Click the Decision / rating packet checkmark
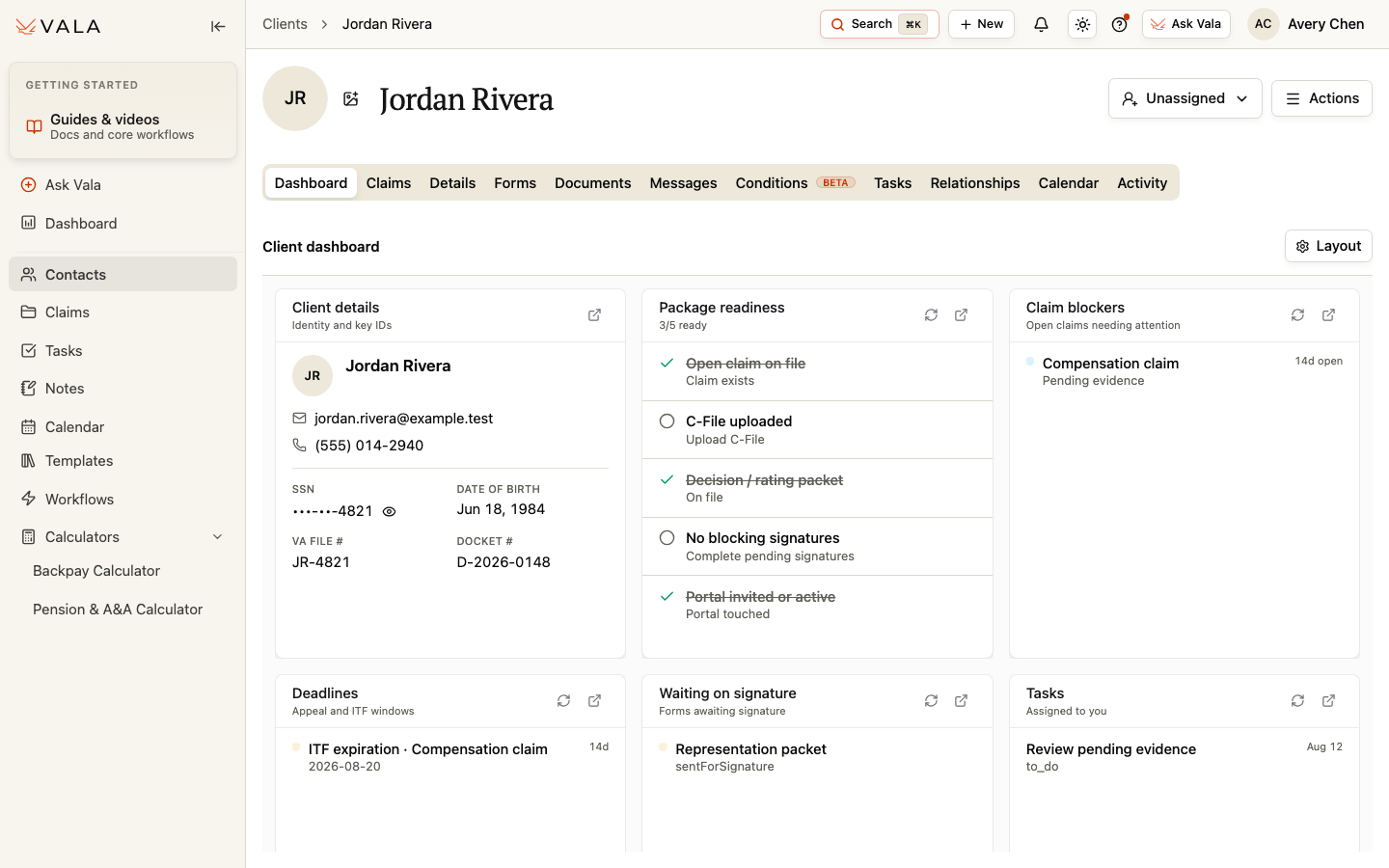Image resolution: width=1389 pixels, height=868 pixels. 667,479
